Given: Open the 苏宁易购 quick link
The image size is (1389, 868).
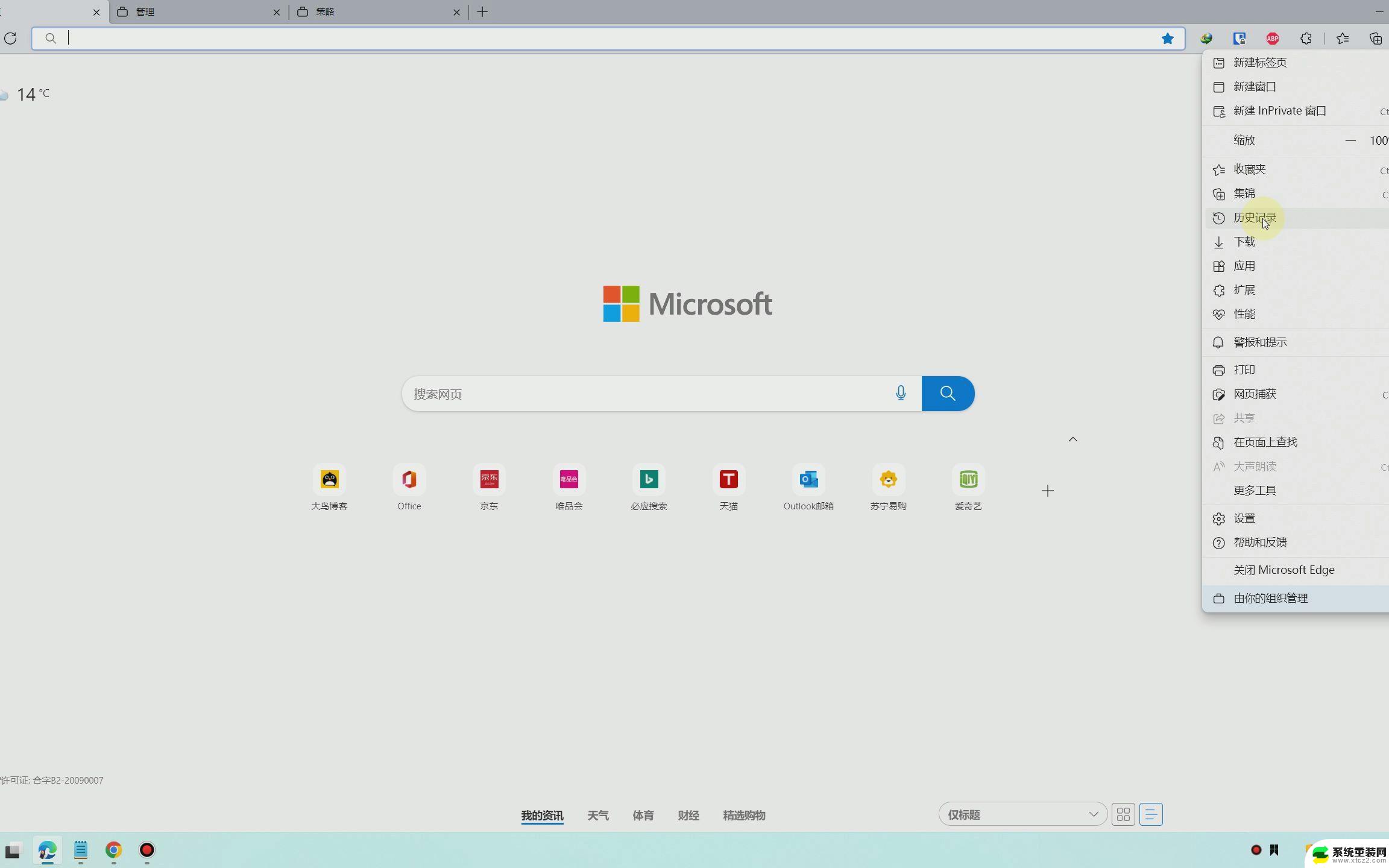Looking at the screenshot, I should (889, 488).
